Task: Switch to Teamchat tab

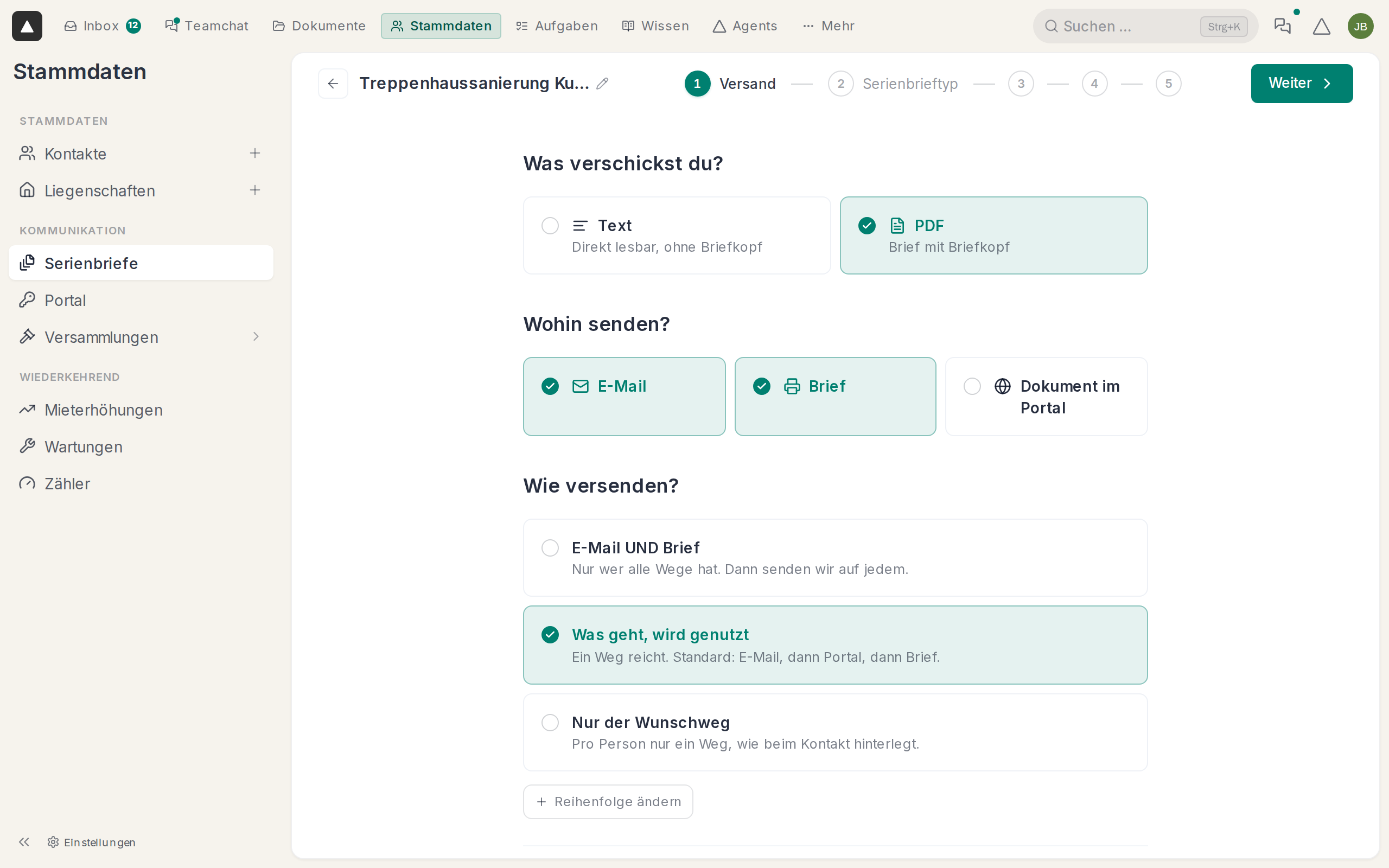Action: (x=207, y=26)
